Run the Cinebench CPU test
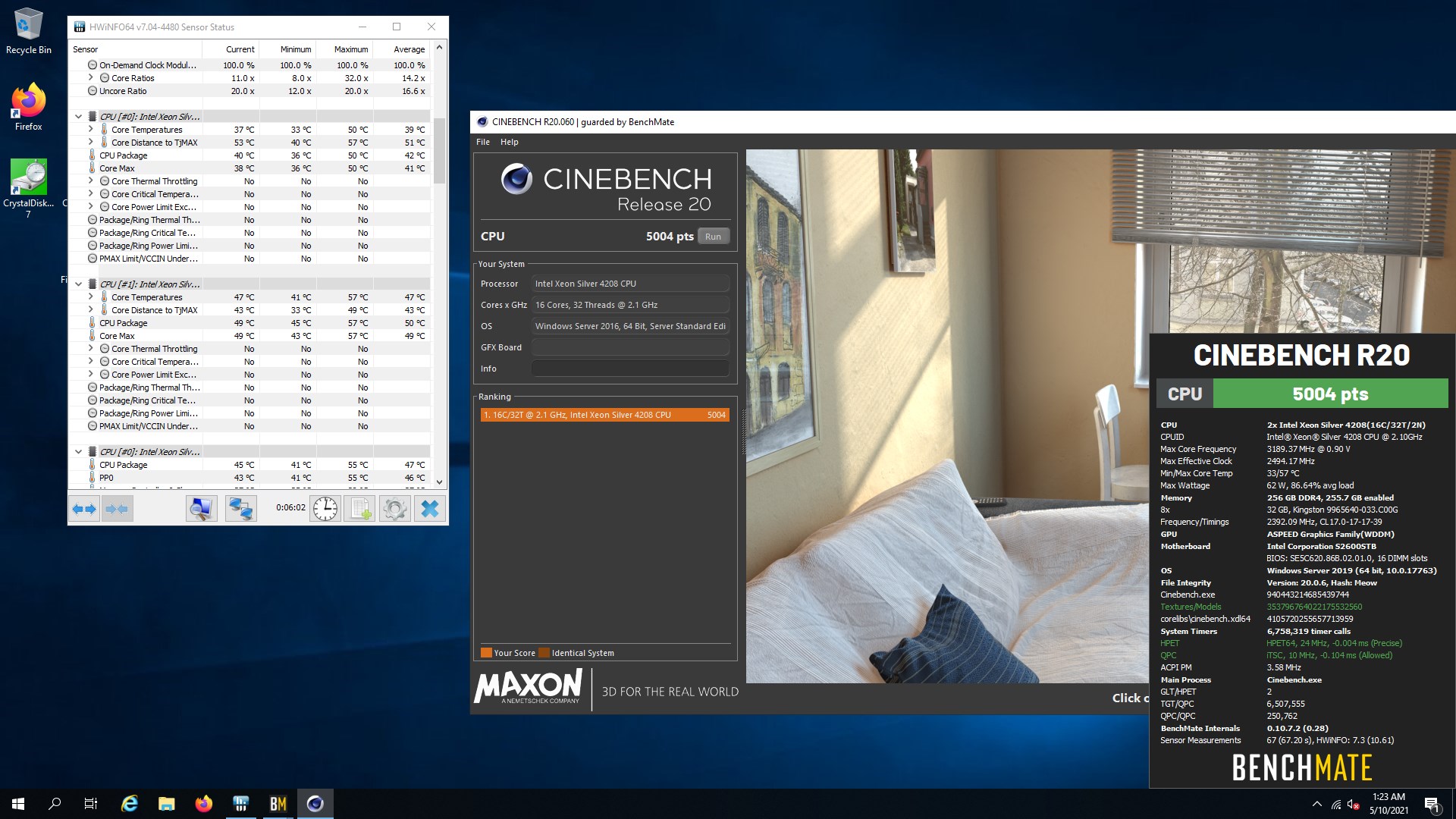 pos(713,237)
